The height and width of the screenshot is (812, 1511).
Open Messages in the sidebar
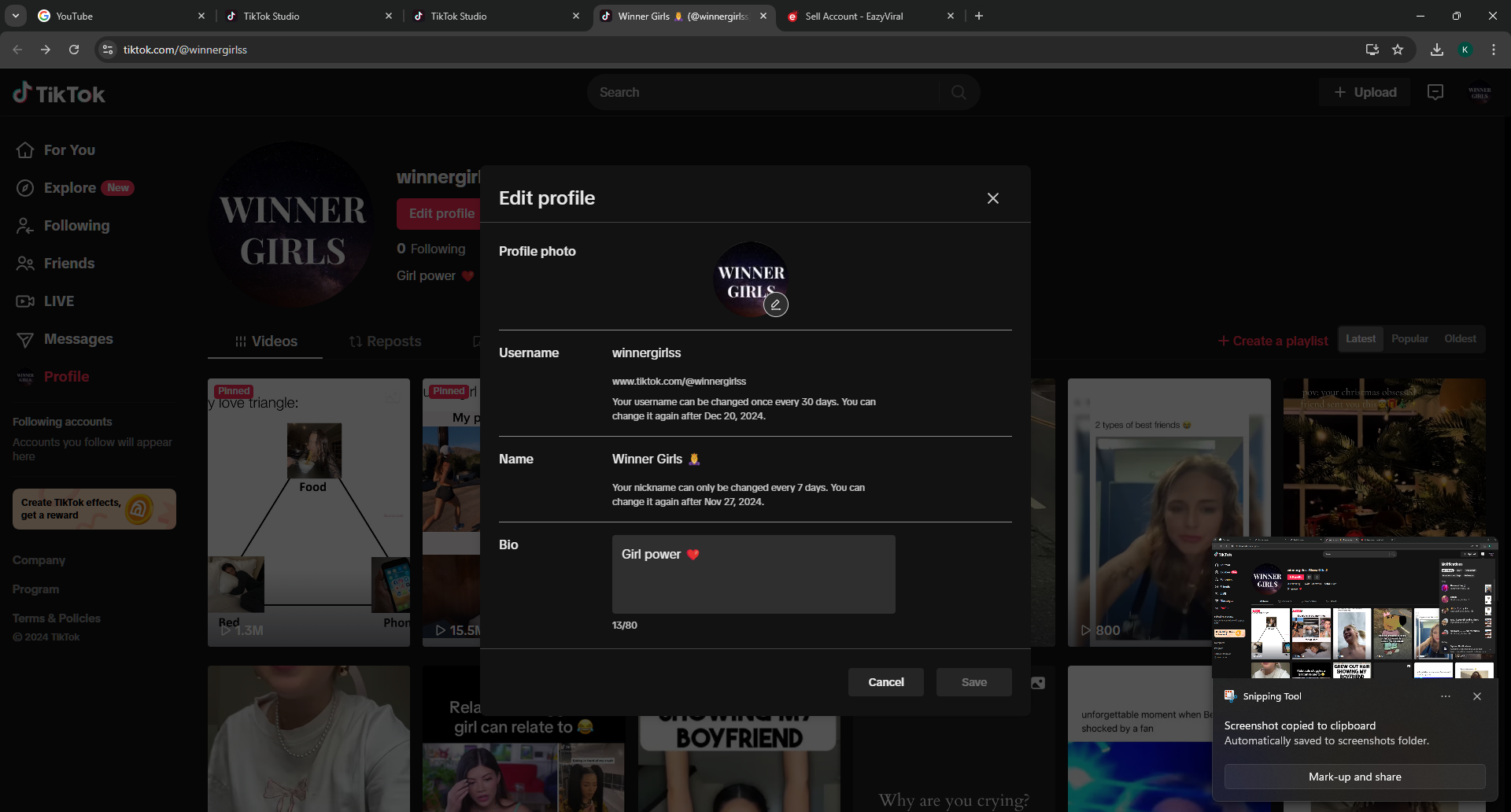coord(65,338)
